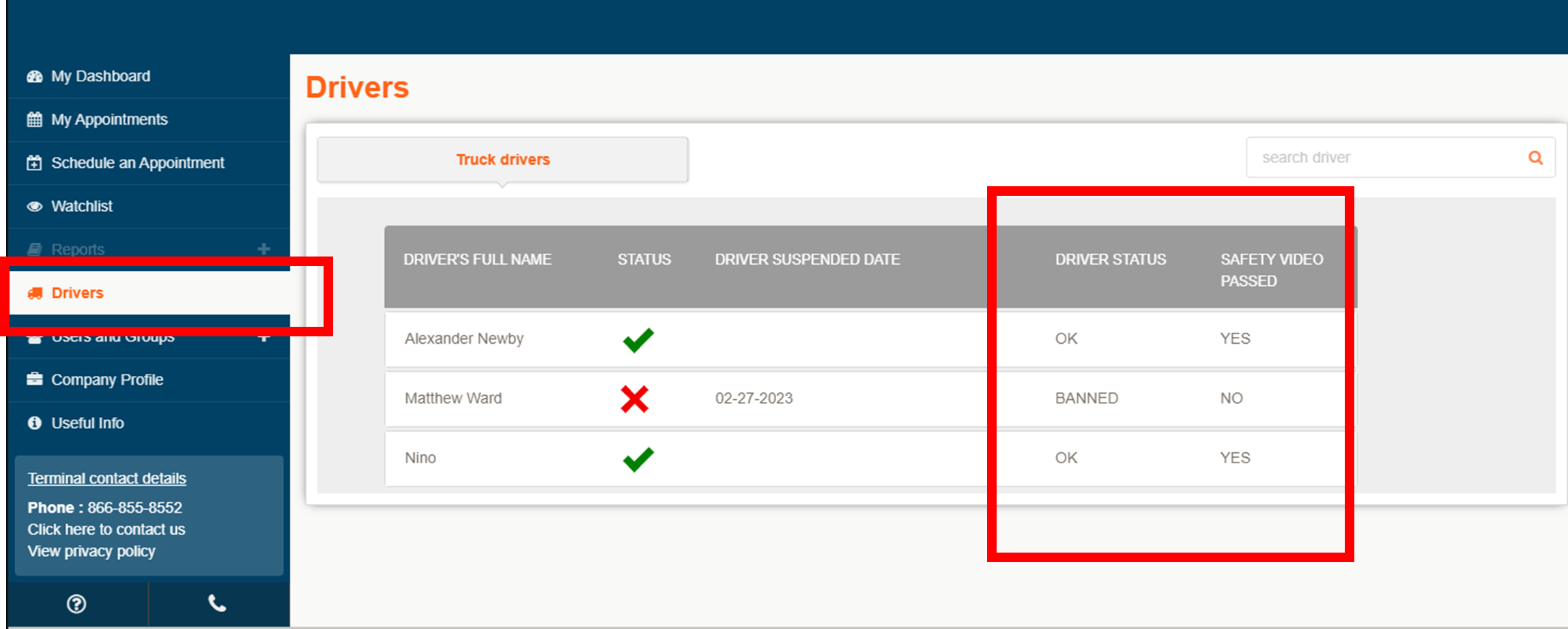View privacy policy link
1568x629 pixels.
point(91,551)
